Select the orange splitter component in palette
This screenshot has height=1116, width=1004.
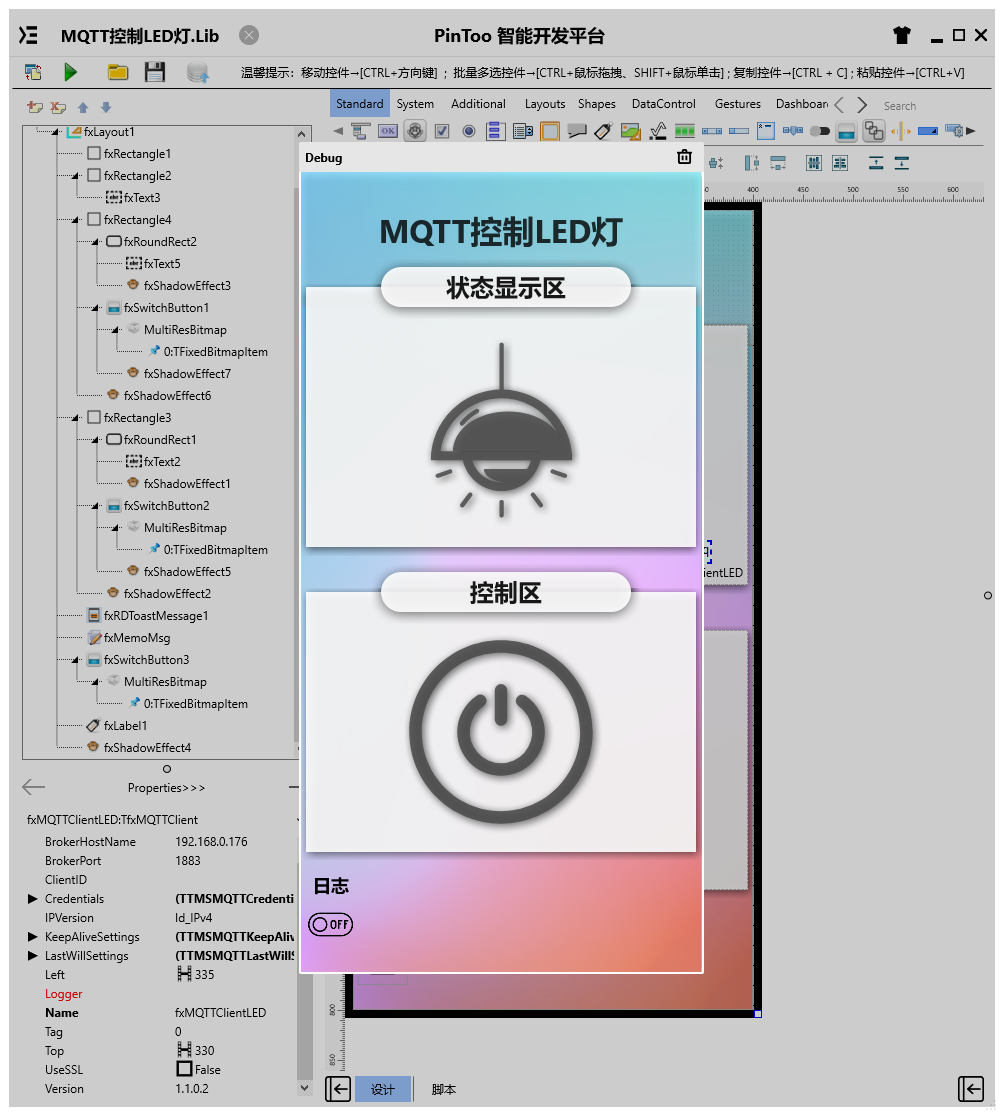[x=901, y=131]
